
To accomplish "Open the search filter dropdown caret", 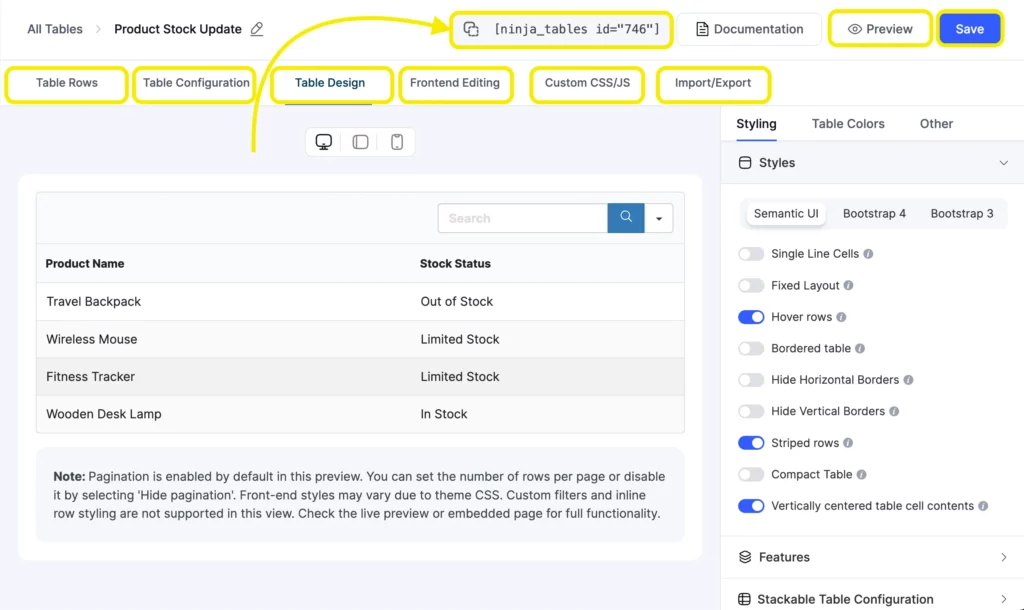I will 659,218.
